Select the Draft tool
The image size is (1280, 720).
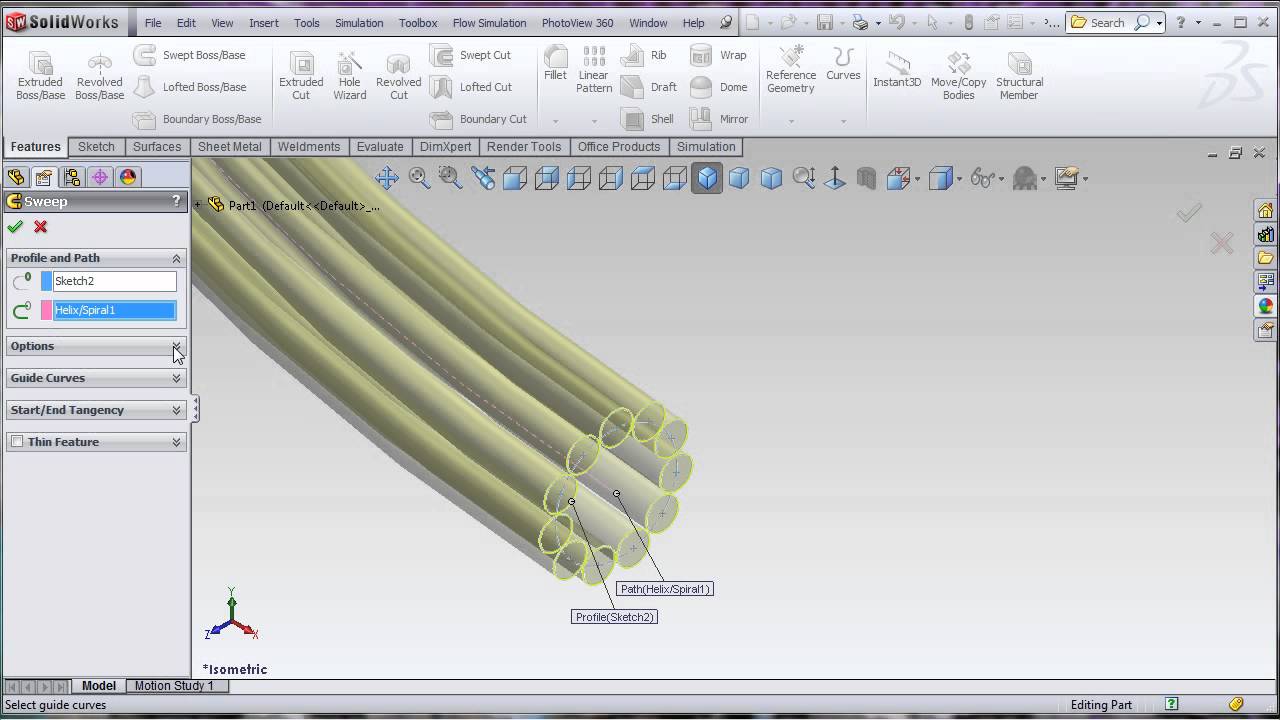point(650,87)
